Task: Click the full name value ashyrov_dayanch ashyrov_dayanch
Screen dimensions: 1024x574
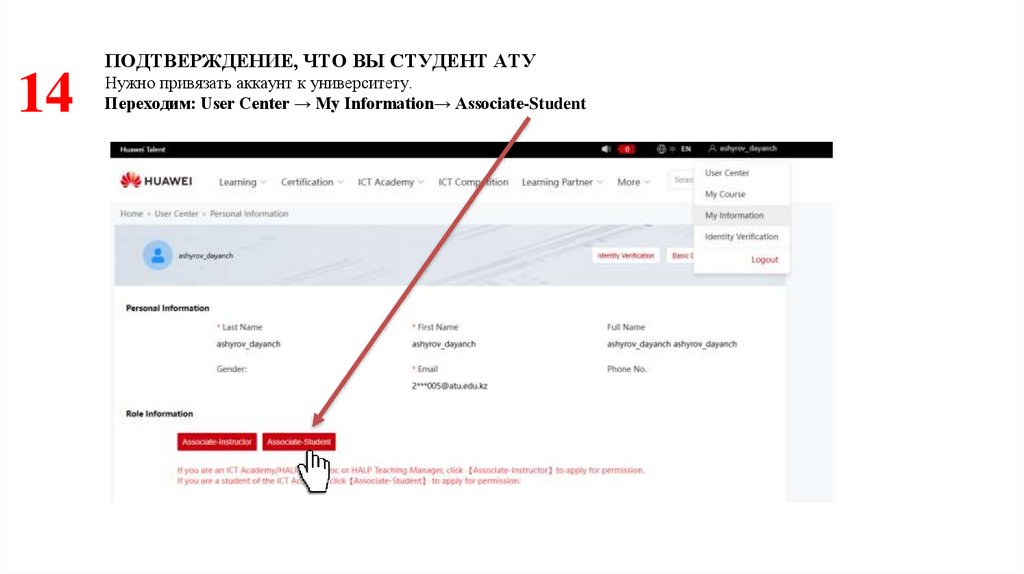Action: pyautogui.click(x=672, y=344)
